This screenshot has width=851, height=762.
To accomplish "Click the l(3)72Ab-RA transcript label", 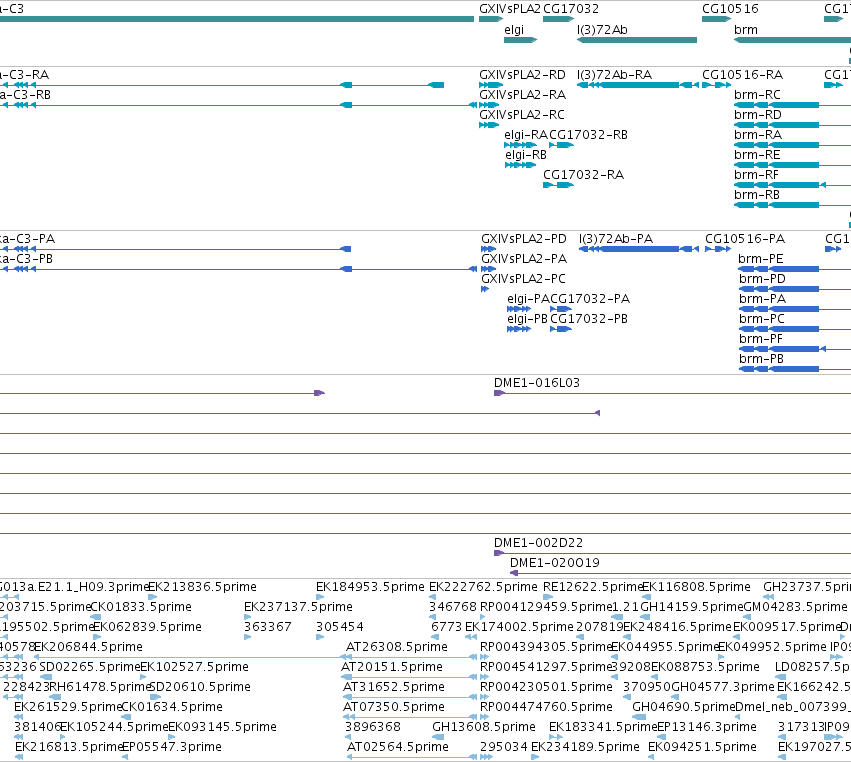I will pos(614,75).
